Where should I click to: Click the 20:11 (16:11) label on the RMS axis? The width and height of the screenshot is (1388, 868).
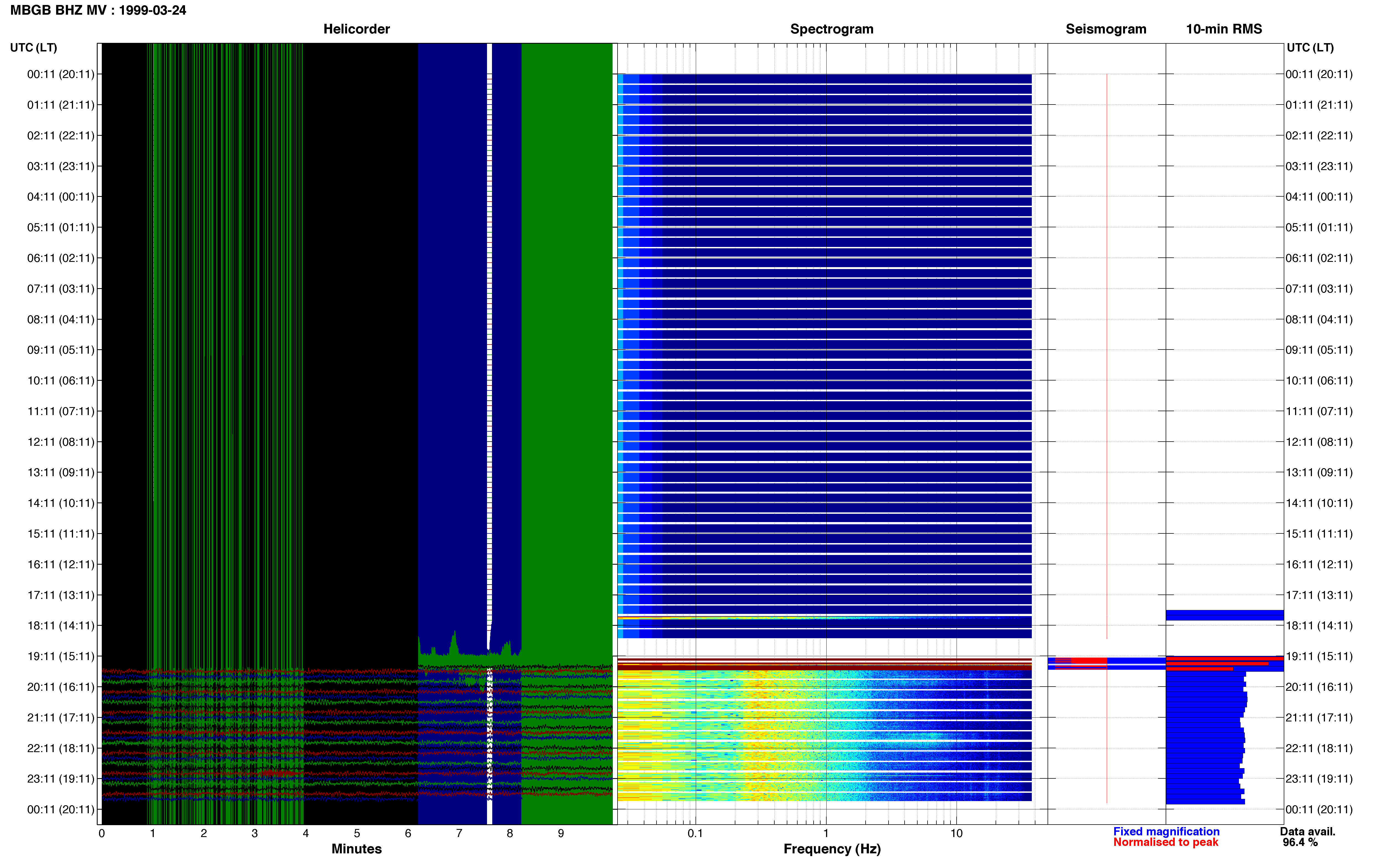(x=1319, y=687)
